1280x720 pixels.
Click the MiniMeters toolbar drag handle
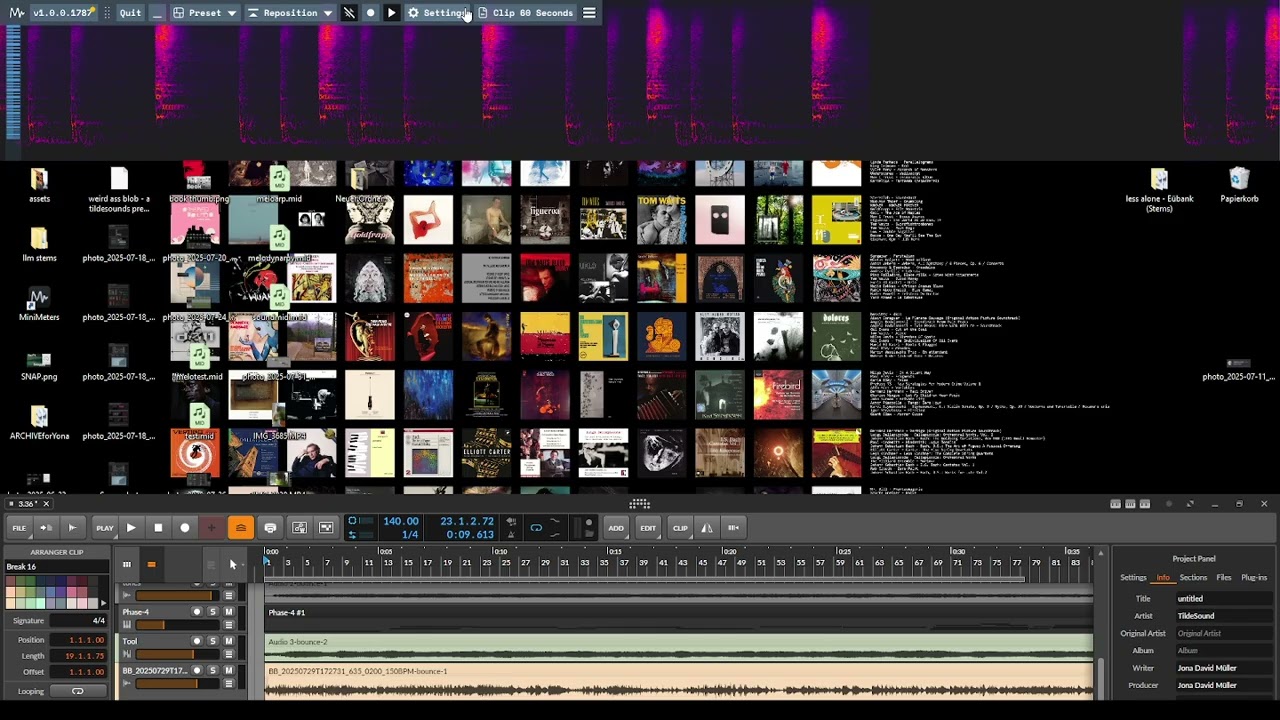point(107,13)
